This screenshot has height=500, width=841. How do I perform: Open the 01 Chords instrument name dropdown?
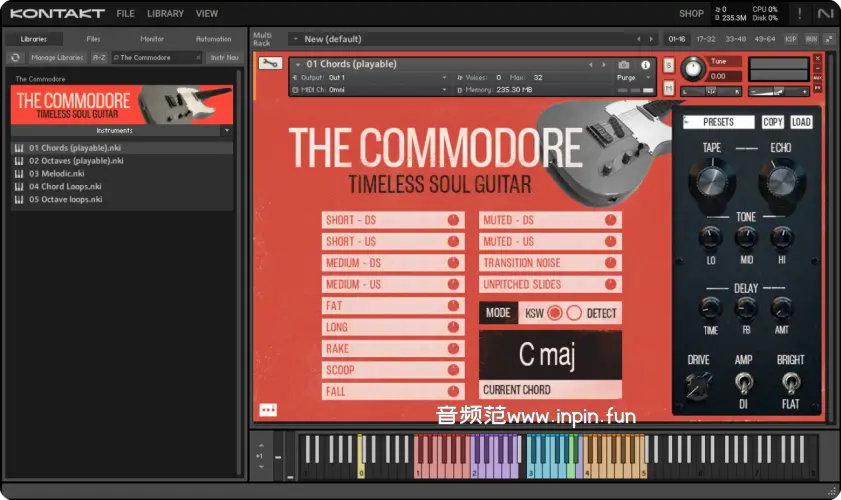(x=298, y=64)
